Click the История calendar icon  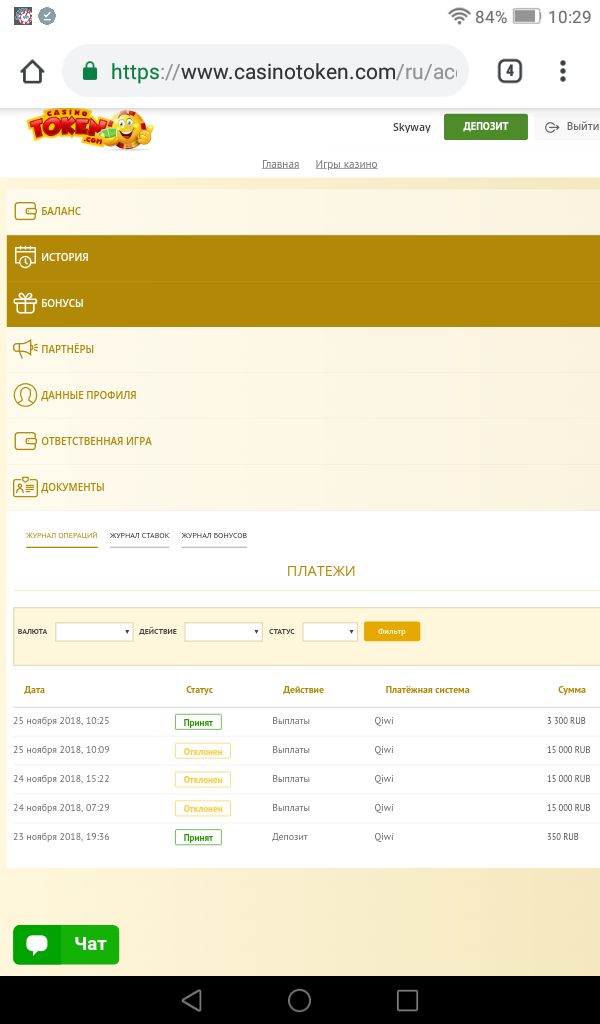(25, 257)
